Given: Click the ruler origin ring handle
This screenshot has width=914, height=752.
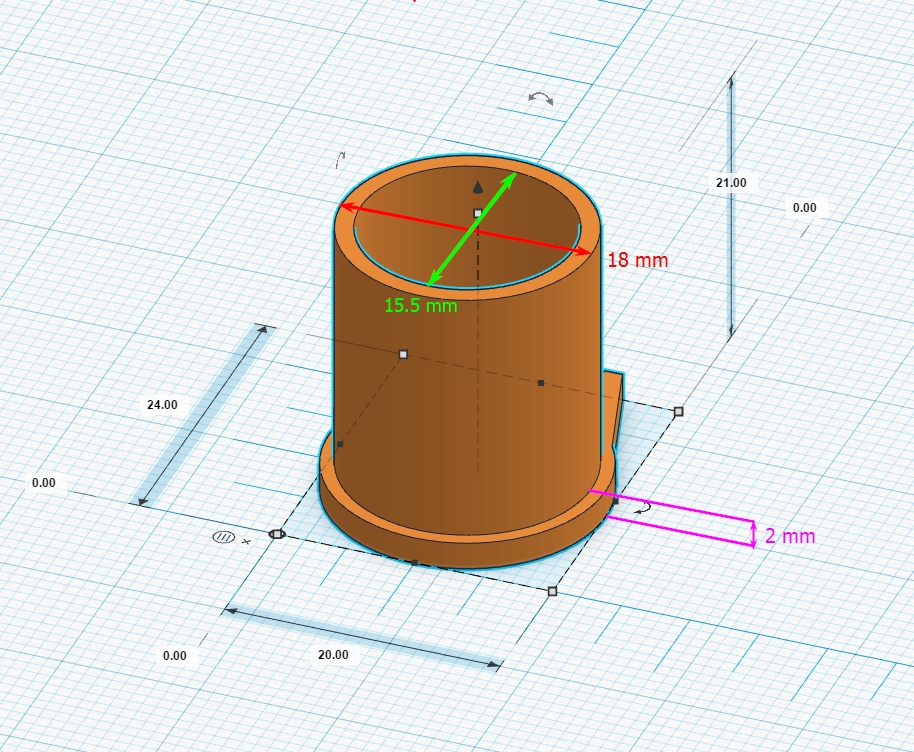Looking at the screenshot, I should click(x=276, y=533).
